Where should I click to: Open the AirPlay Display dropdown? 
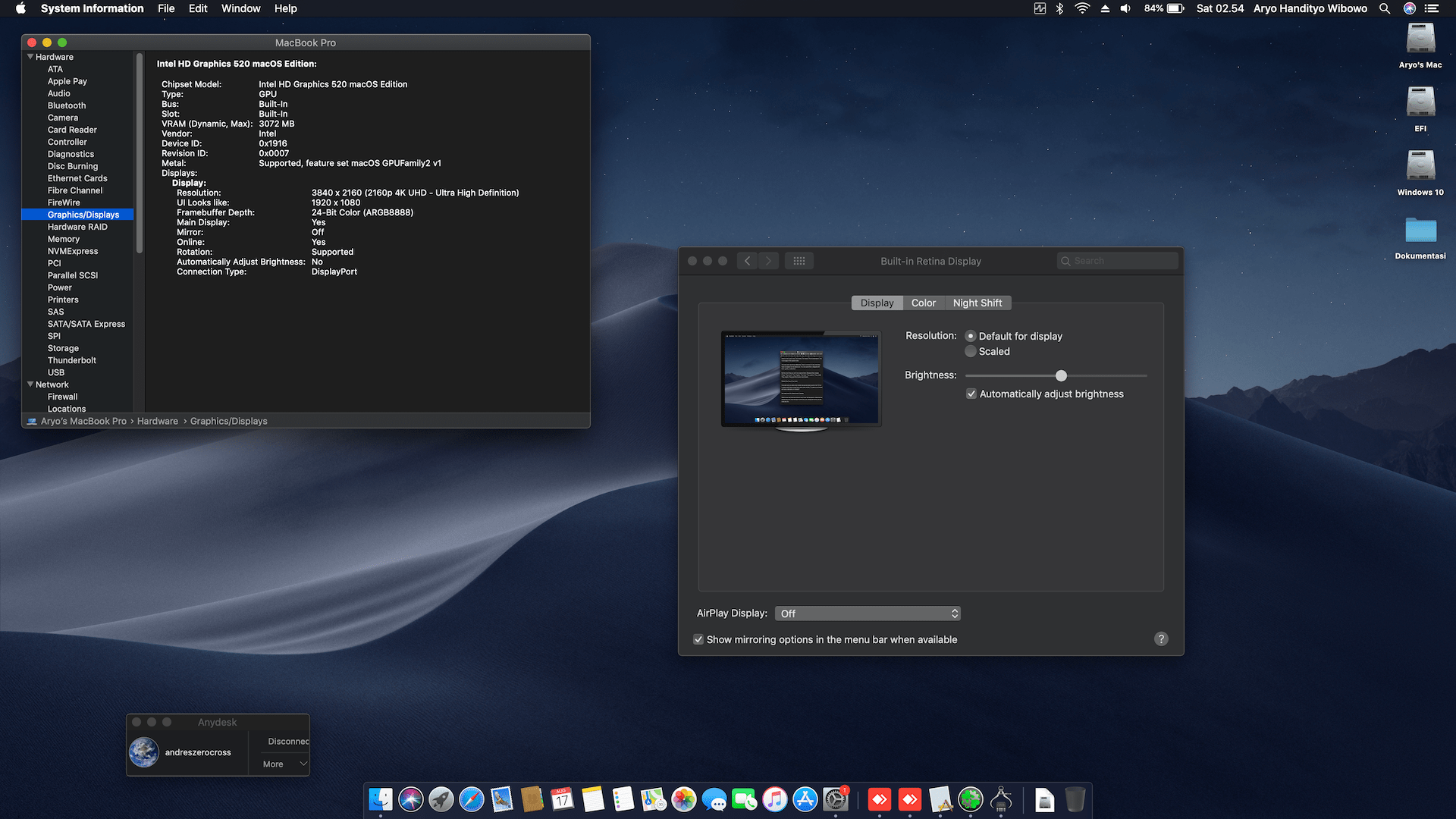click(868, 613)
